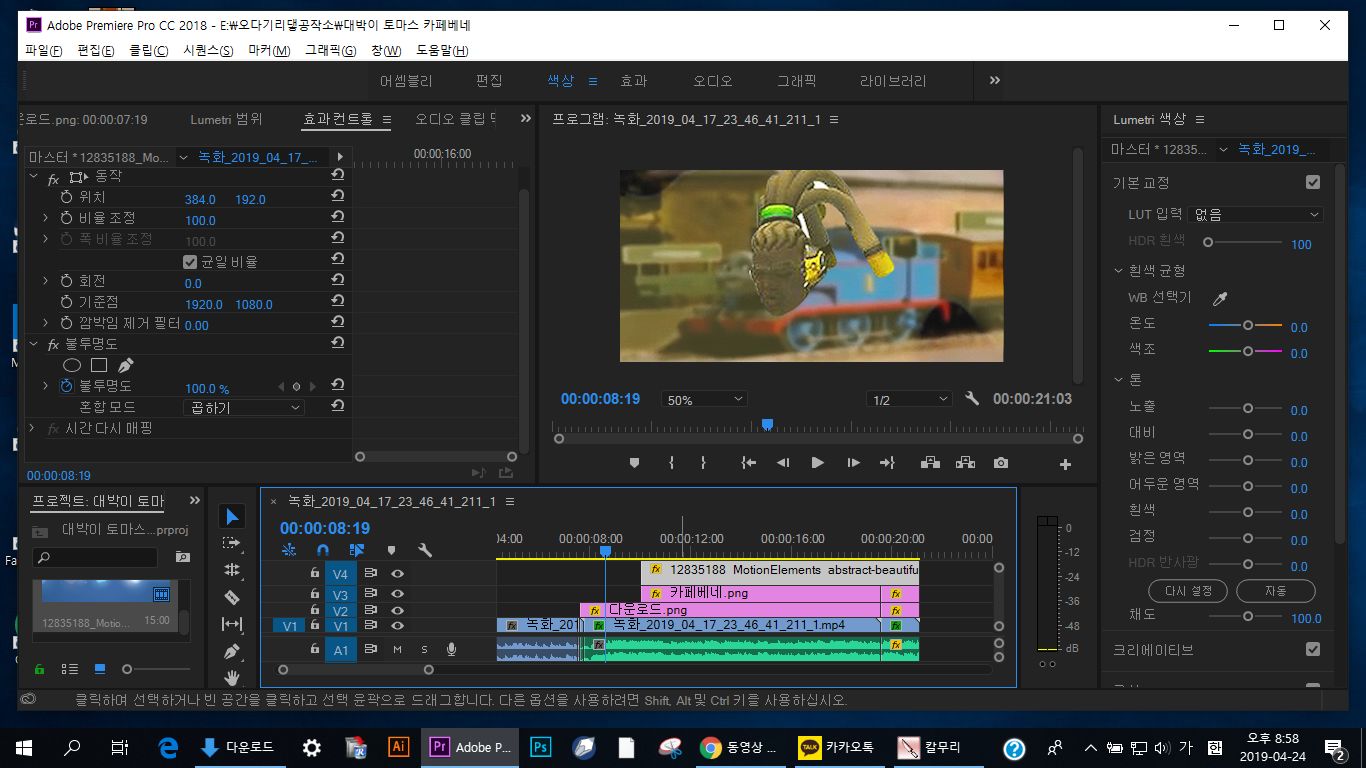Open 파일(F) menu
Image resolution: width=1366 pixels, height=768 pixels.
point(43,50)
